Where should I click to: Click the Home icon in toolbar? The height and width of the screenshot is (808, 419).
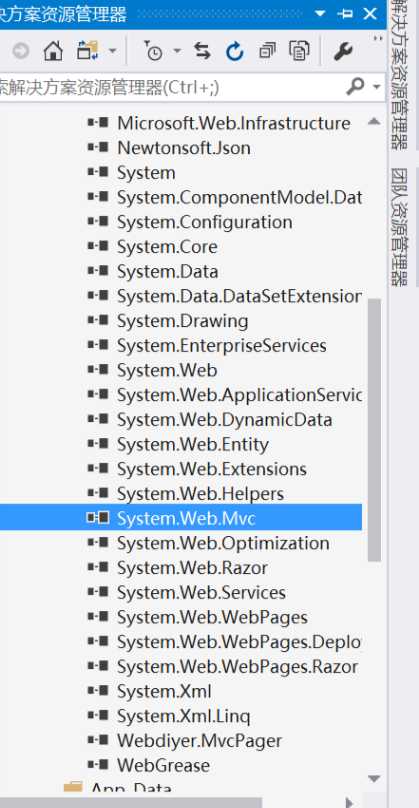click(53, 51)
